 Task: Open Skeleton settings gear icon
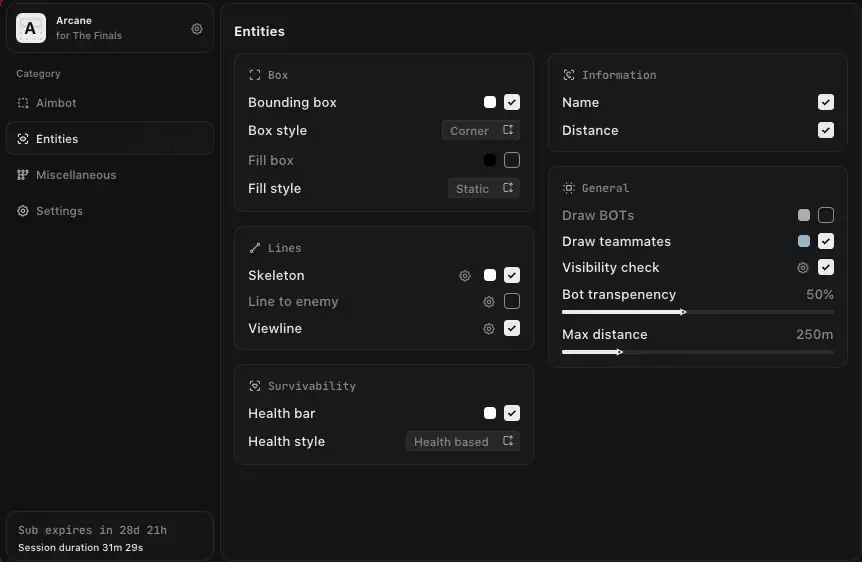(x=465, y=276)
